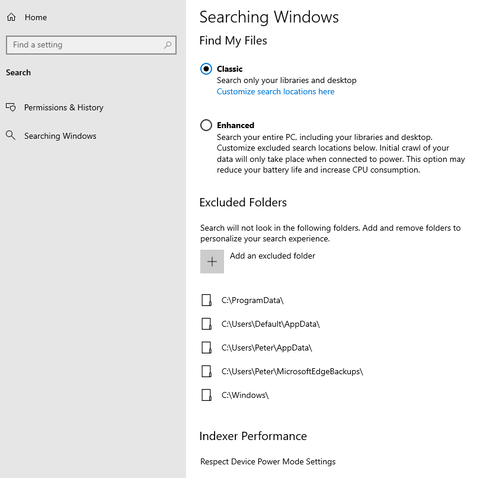The image size is (480, 478).
Task: Click in the Find a setting field
Action: (x=91, y=45)
